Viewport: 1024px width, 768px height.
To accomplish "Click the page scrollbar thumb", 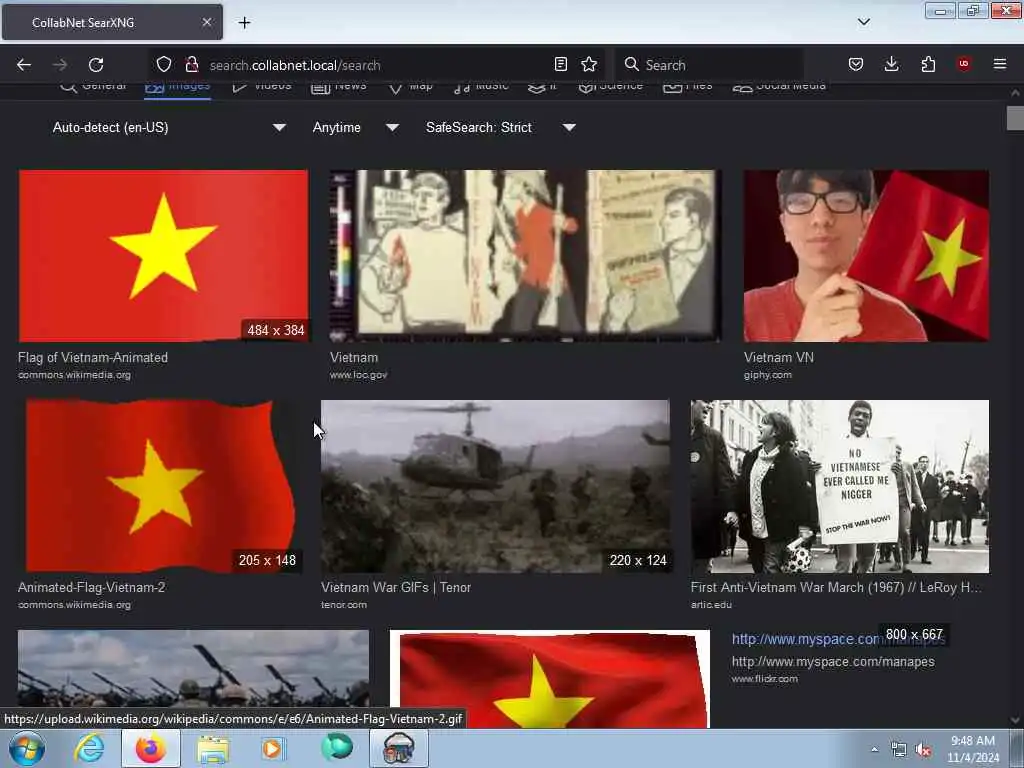I will click(x=1015, y=118).
